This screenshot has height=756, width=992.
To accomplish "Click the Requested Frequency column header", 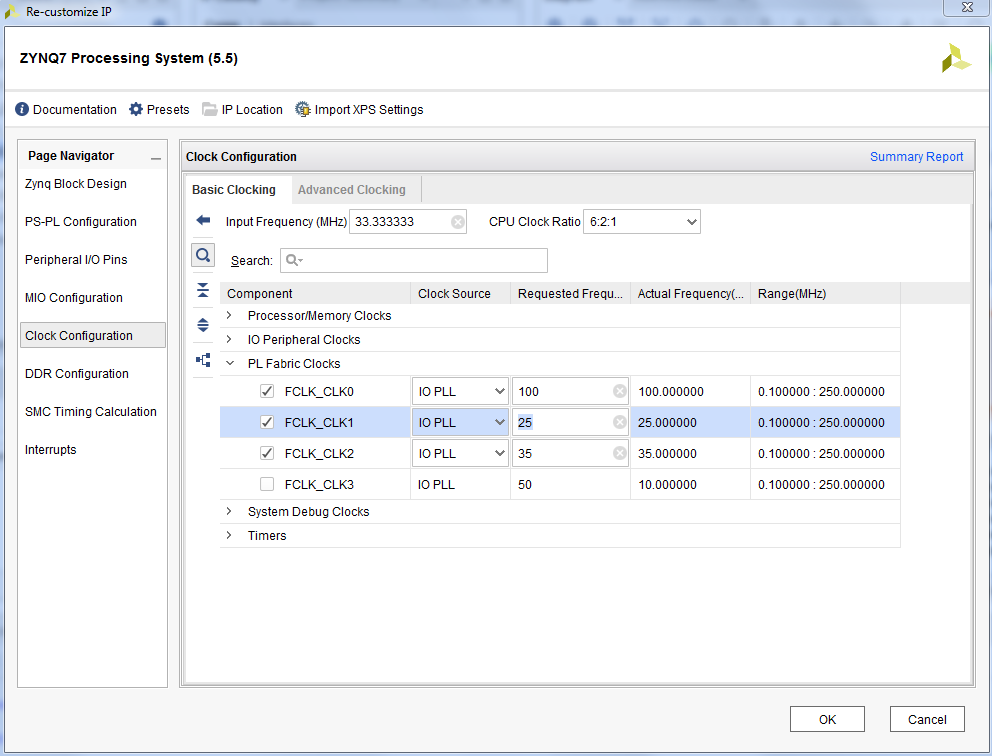I will [x=570, y=294].
